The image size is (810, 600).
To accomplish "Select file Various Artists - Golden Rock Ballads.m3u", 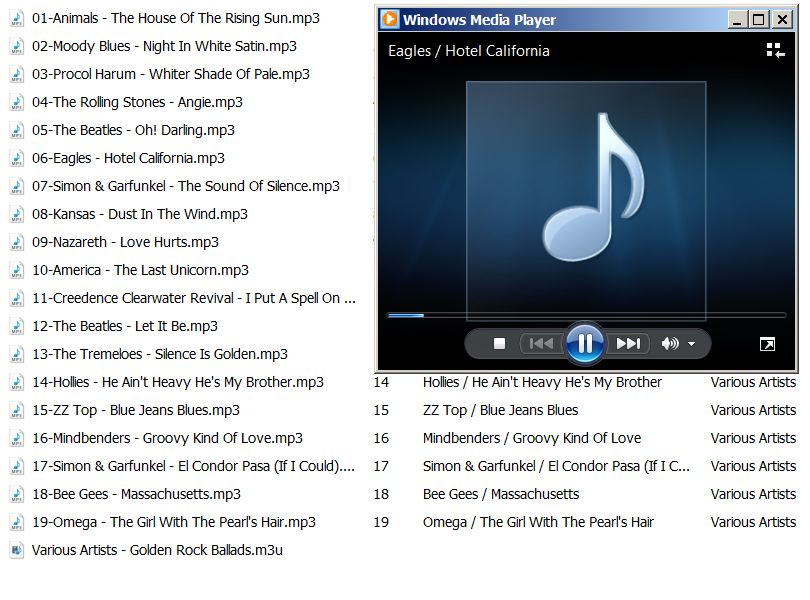I will [157, 549].
